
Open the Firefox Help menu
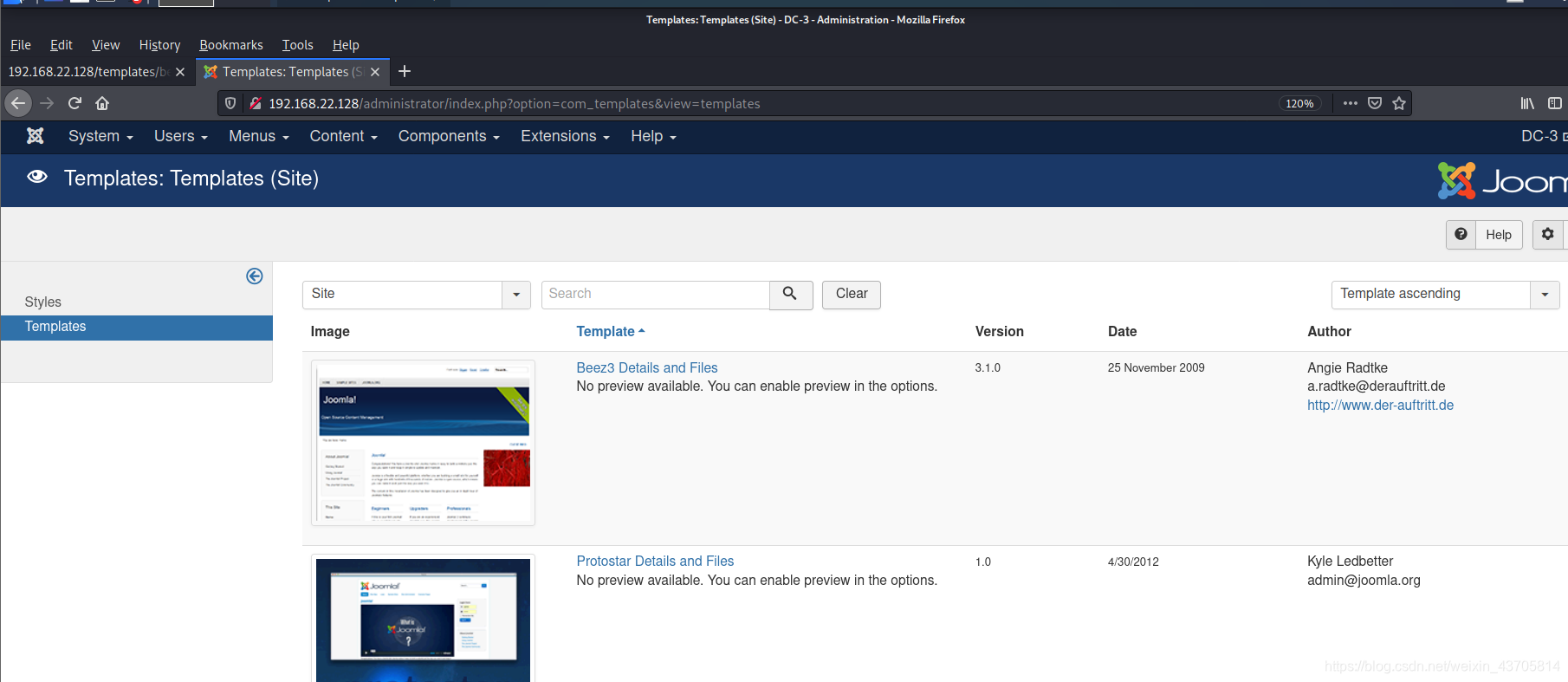click(x=346, y=45)
